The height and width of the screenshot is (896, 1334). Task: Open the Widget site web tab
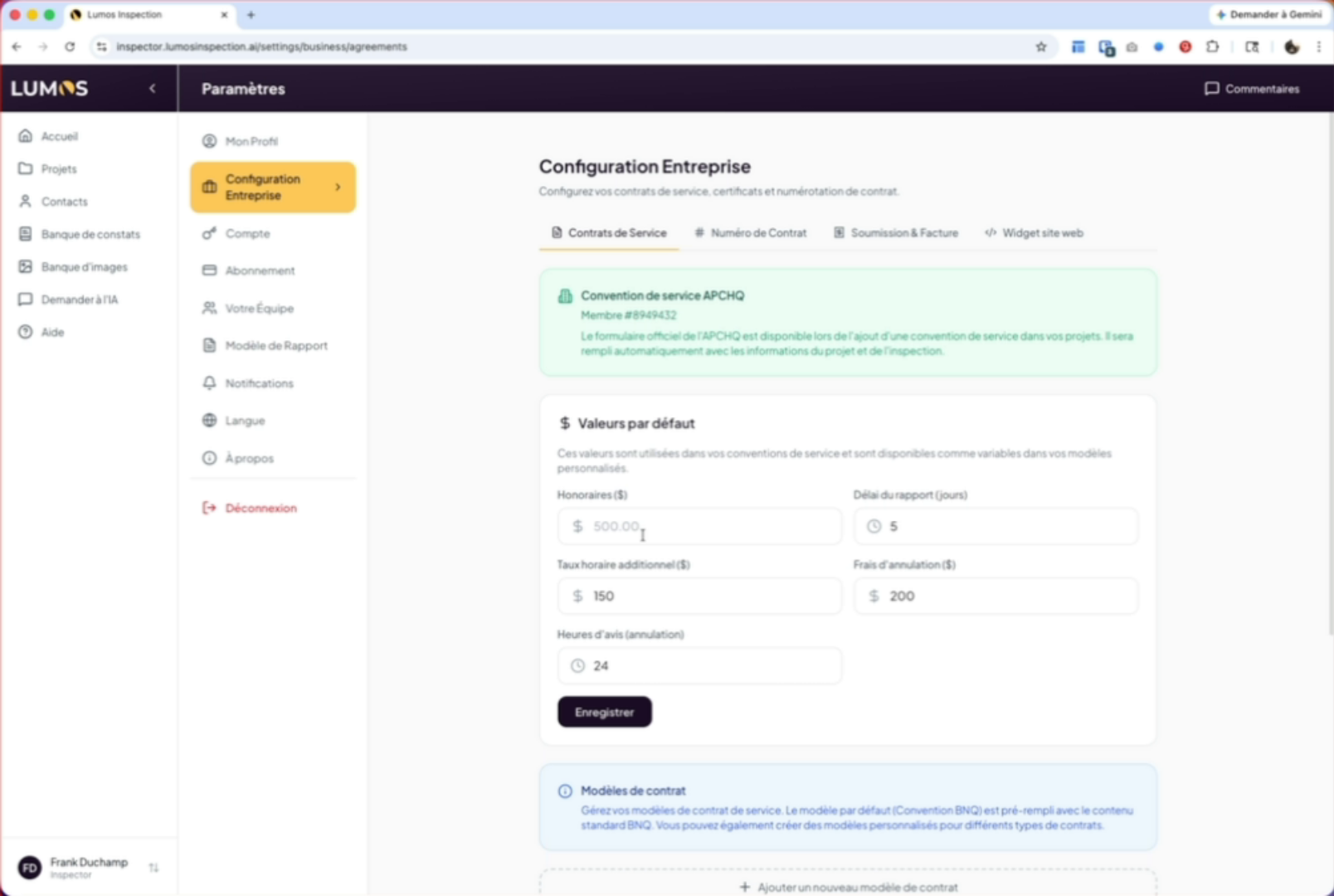pos(1034,233)
